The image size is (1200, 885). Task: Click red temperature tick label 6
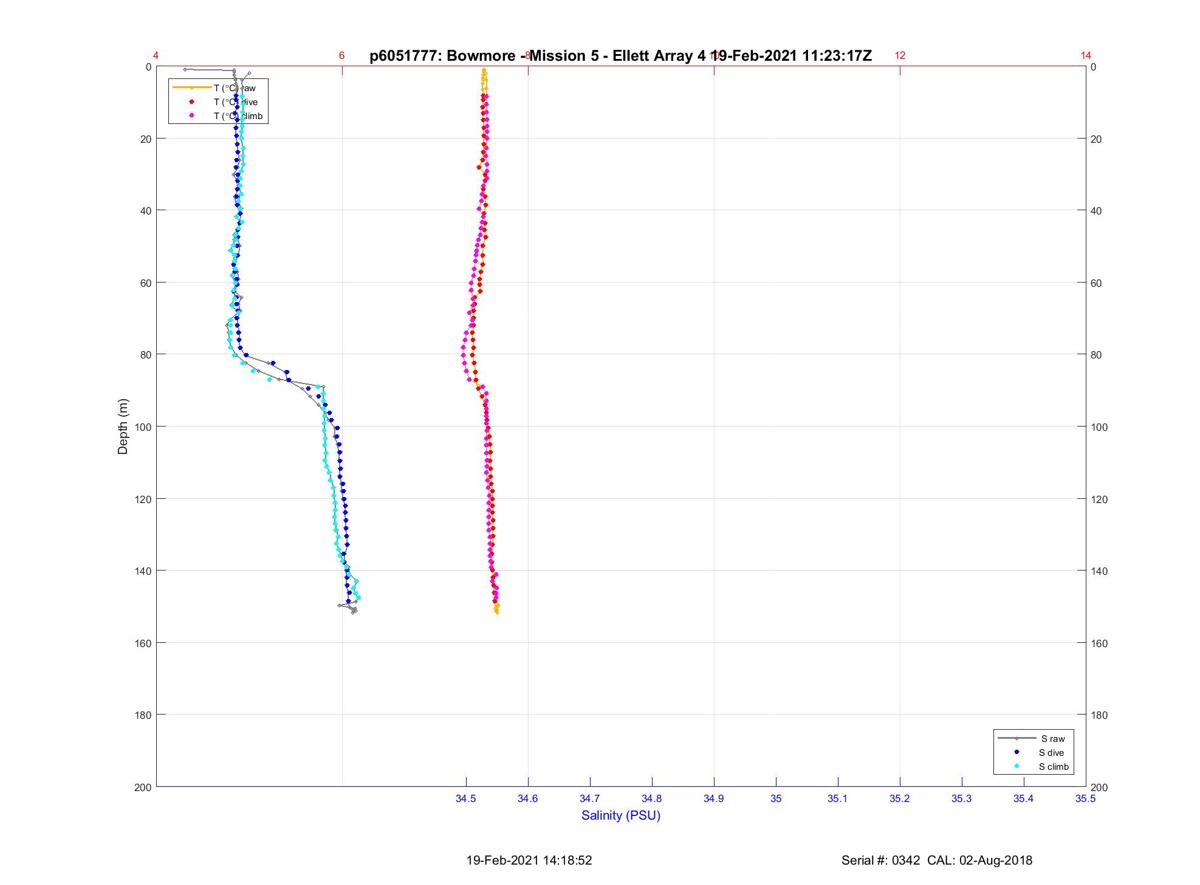tap(342, 56)
